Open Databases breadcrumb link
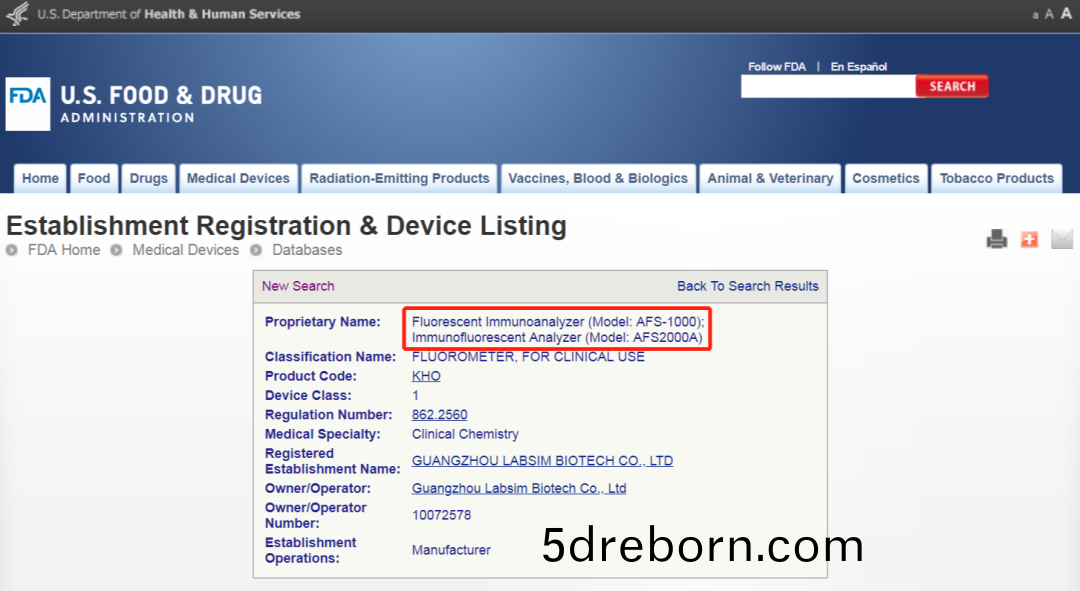This screenshot has height=591, width=1080. (x=307, y=250)
